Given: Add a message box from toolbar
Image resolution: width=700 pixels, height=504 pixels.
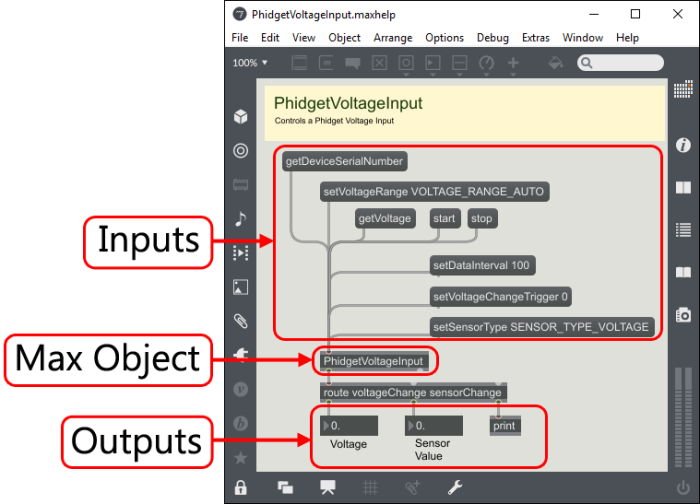Looking at the screenshot, I should tap(326, 63).
